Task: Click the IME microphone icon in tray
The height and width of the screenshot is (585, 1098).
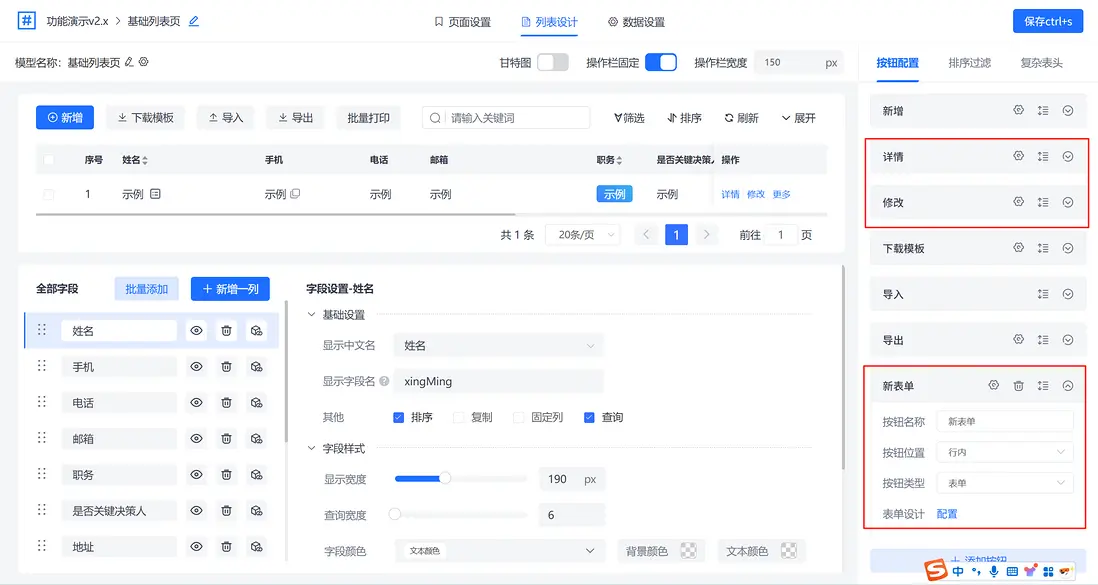Action: (994, 571)
